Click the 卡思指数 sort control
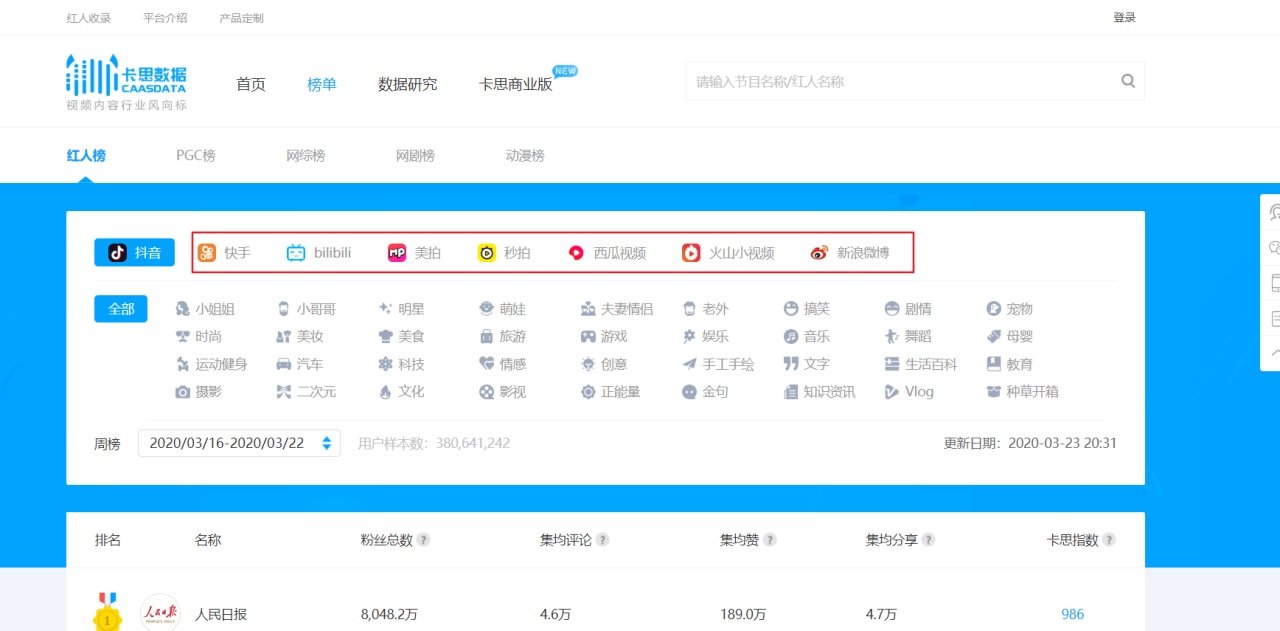The height and width of the screenshot is (631, 1280). [1110, 539]
